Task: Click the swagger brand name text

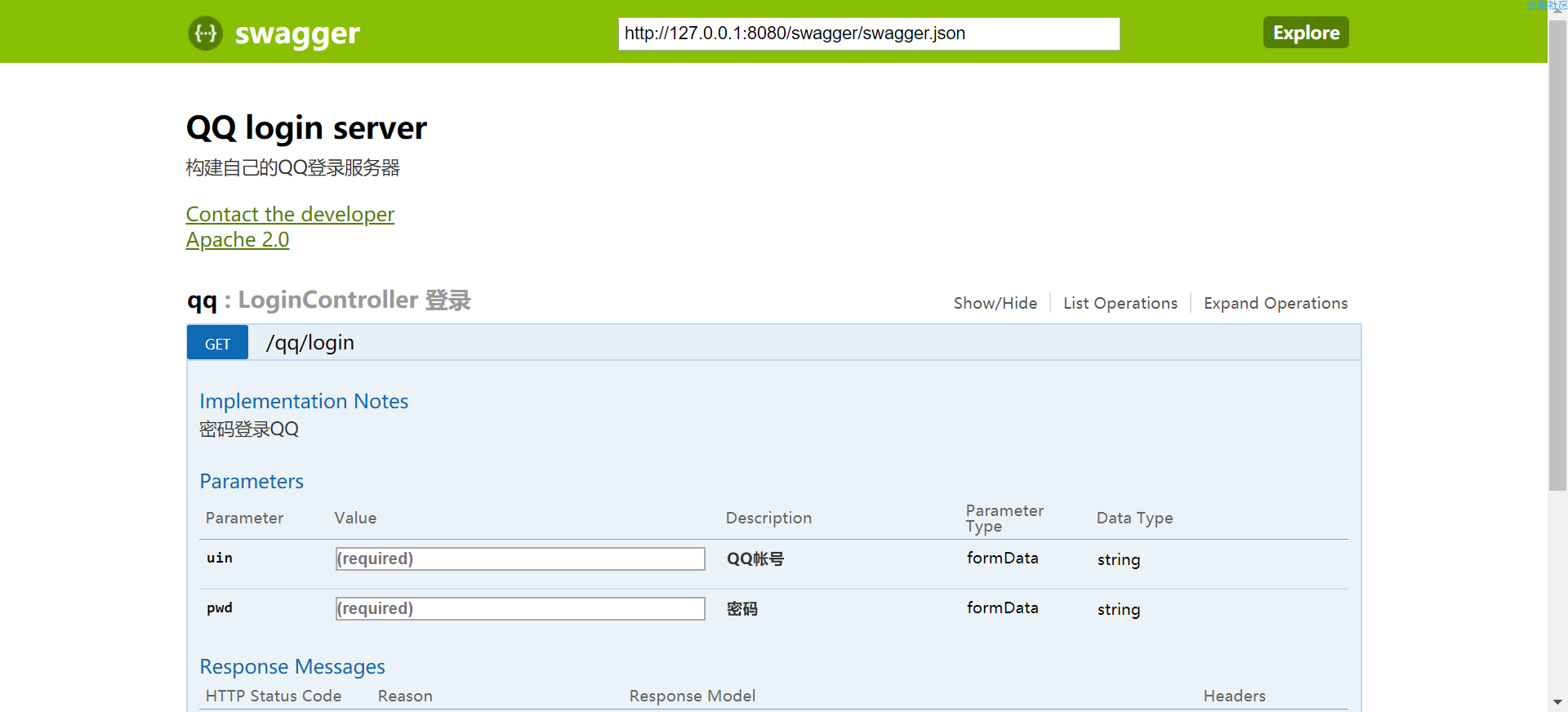Action: click(297, 34)
